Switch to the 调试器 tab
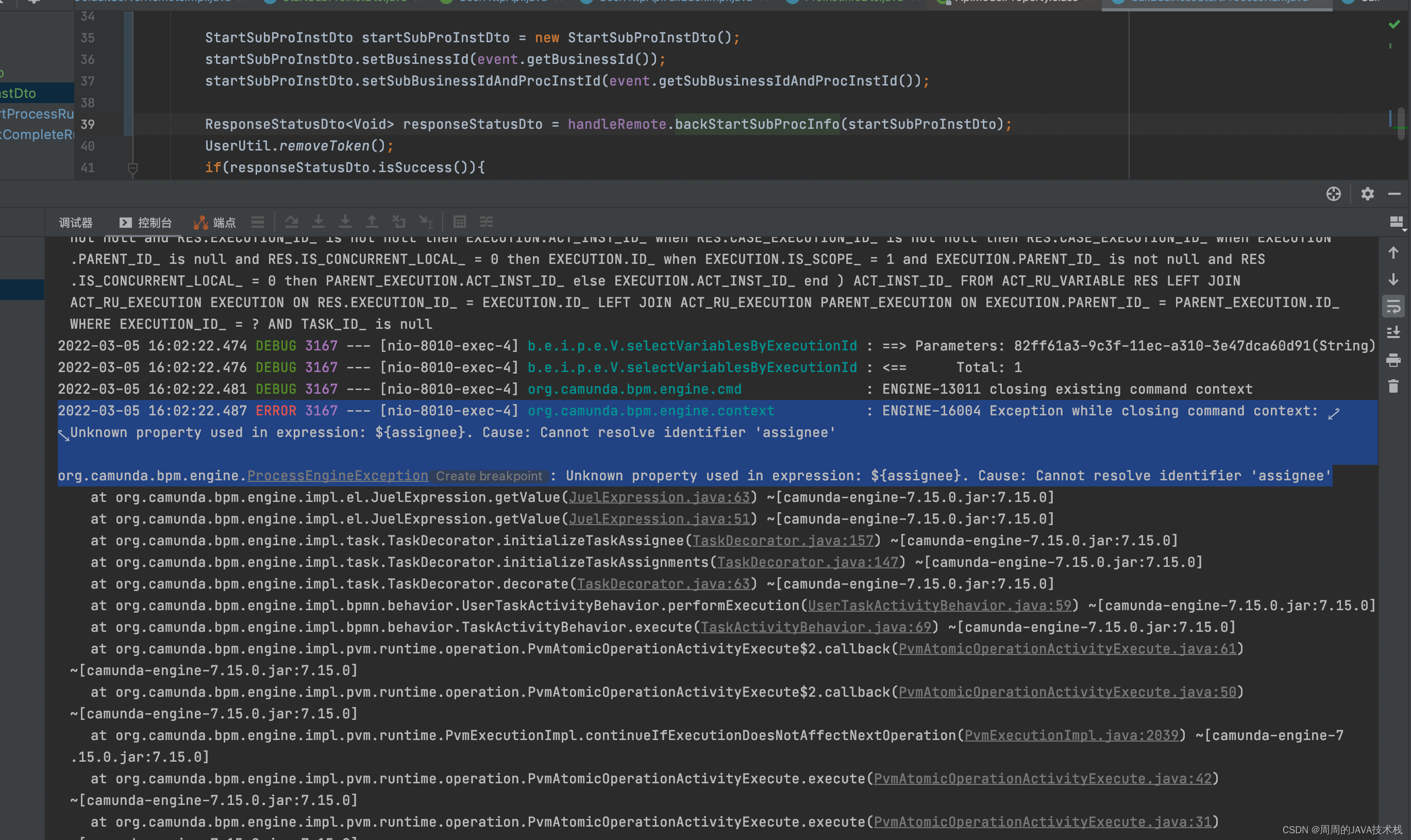This screenshot has height=840, width=1411. point(75,223)
